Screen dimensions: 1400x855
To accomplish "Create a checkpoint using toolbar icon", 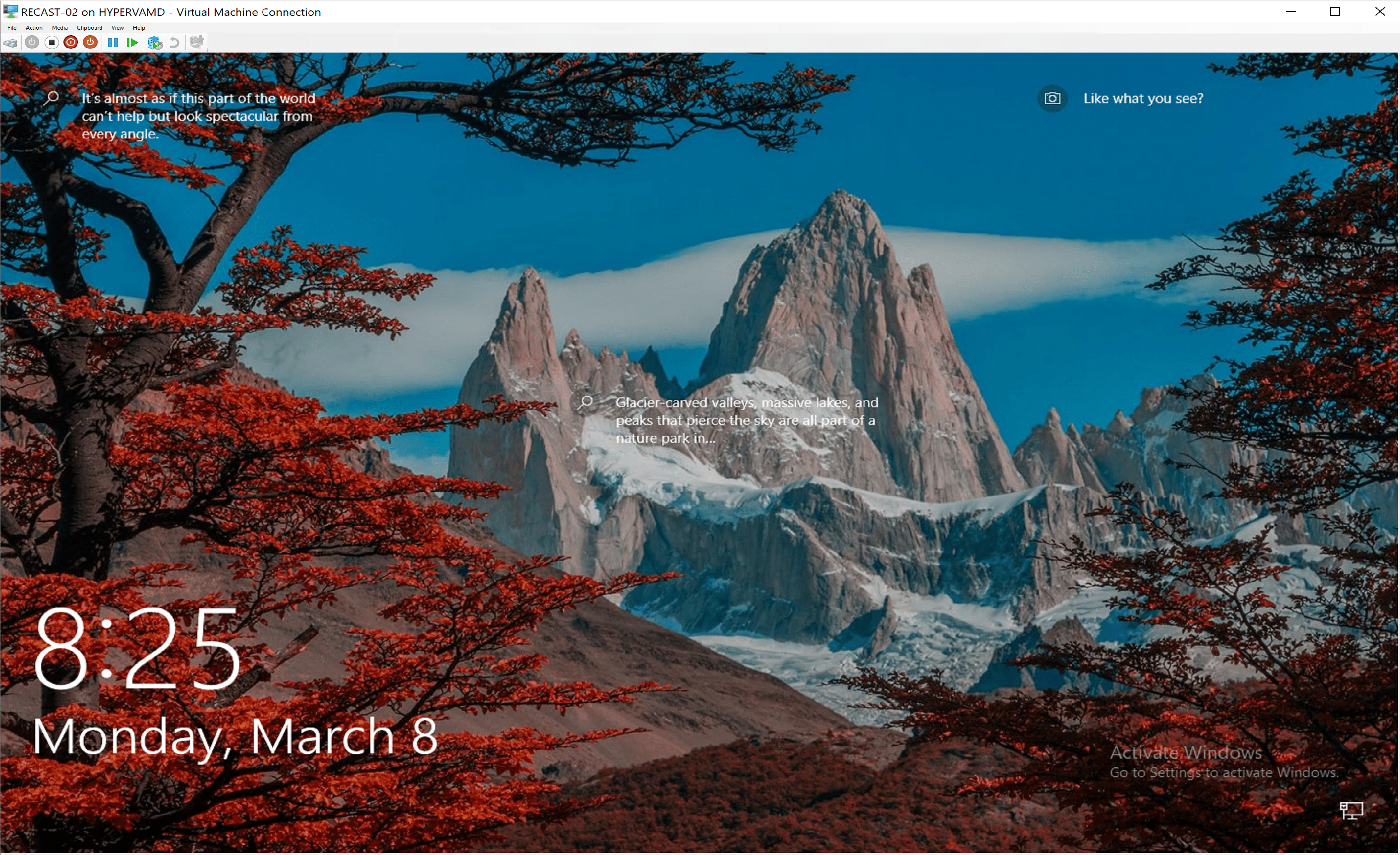I will click(155, 43).
